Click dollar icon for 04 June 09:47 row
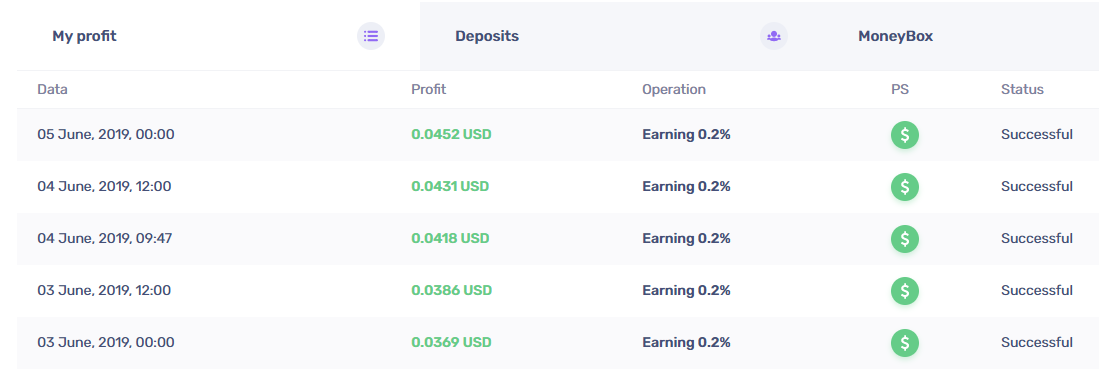1099x370 pixels. (x=905, y=238)
